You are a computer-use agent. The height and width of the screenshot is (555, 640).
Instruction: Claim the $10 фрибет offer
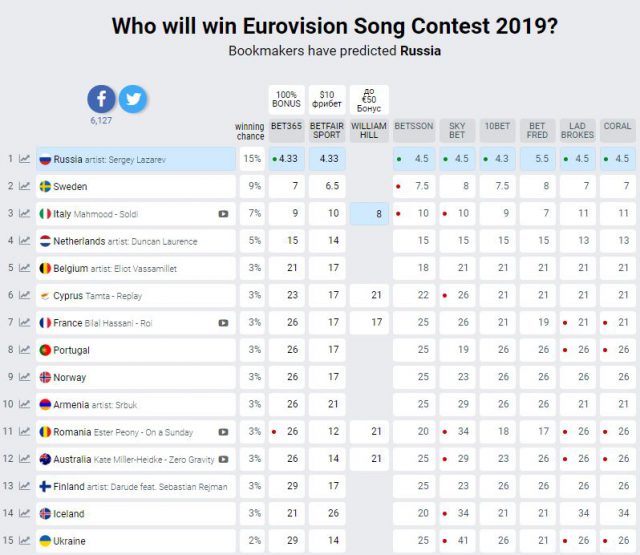pos(327,99)
